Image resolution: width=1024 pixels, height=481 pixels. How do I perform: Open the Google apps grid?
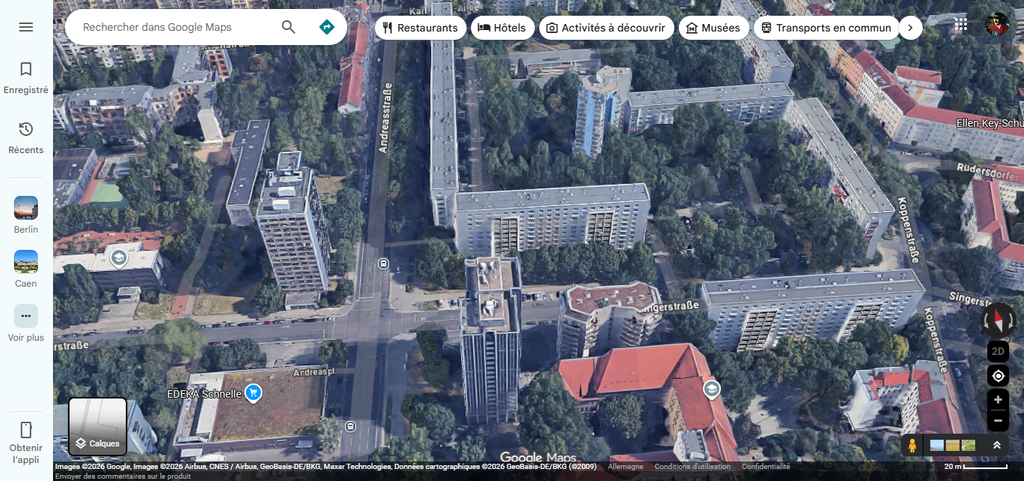point(960,25)
